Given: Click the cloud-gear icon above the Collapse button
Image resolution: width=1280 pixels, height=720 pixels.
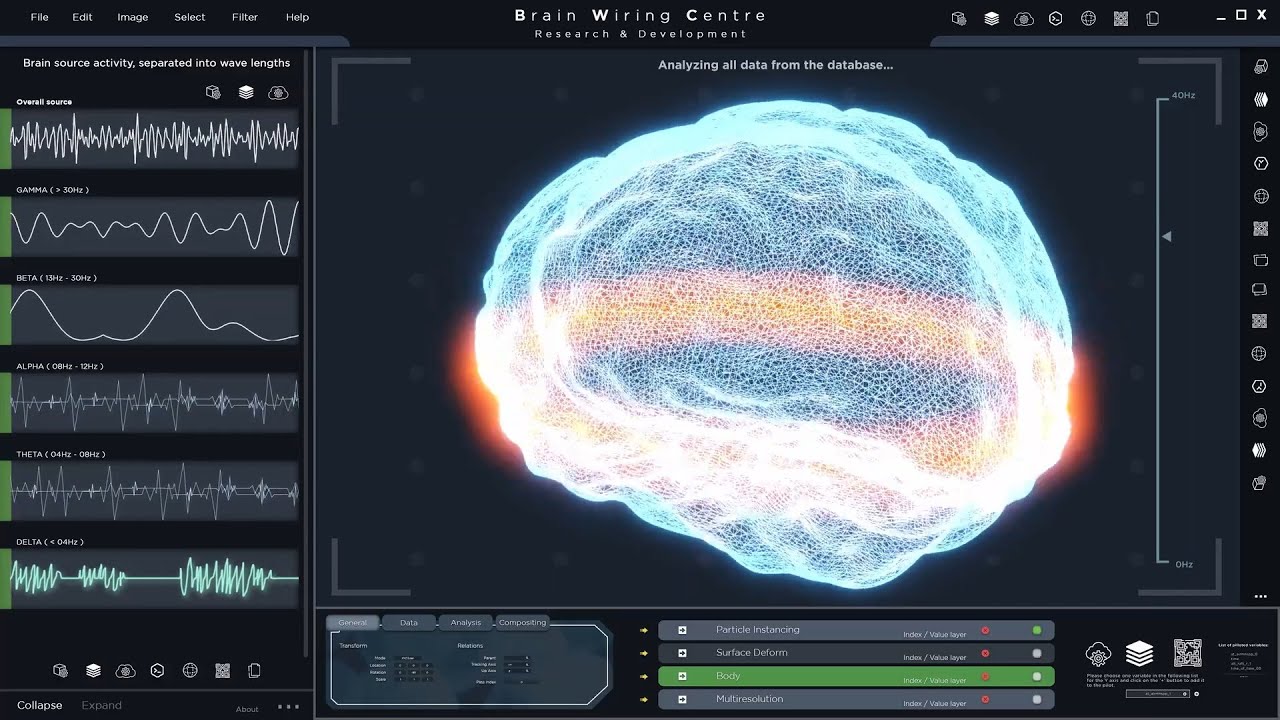Looking at the screenshot, I should point(125,670).
